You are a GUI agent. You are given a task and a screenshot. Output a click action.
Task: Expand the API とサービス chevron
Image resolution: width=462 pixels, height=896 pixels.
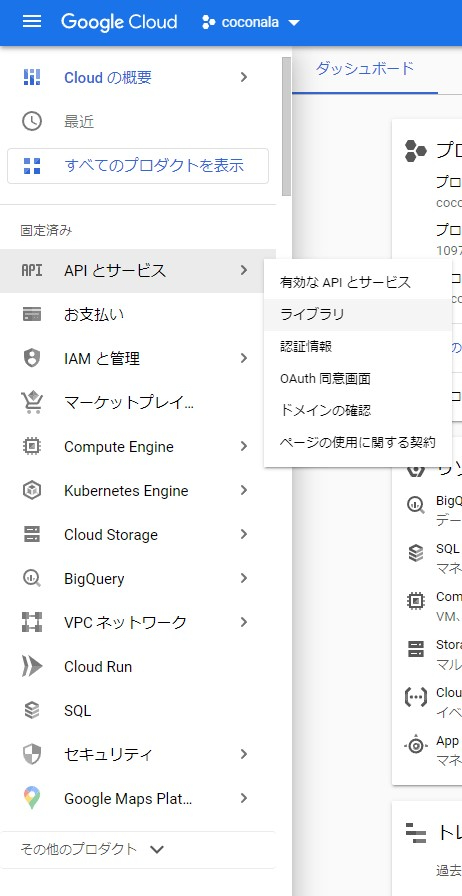point(244,270)
